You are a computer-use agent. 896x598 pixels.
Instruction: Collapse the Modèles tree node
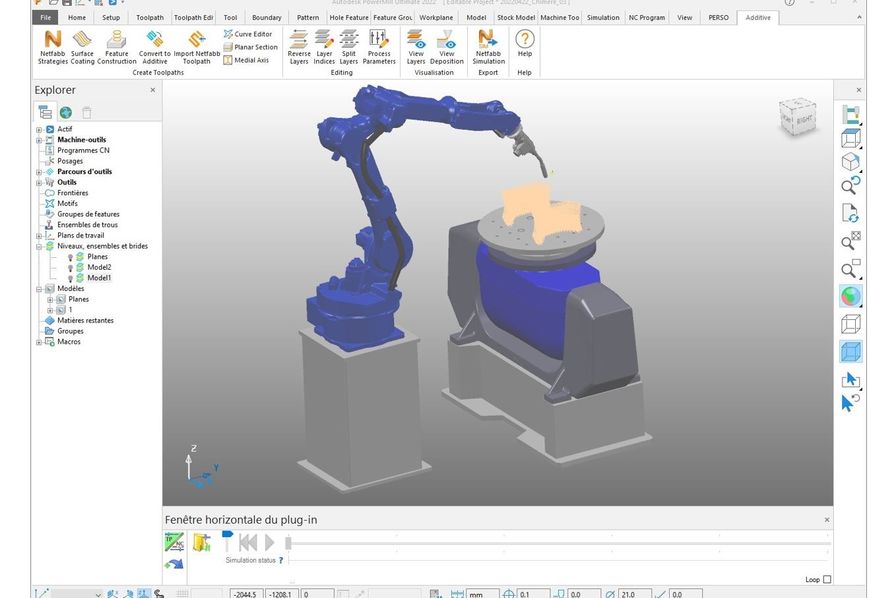coord(39,289)
